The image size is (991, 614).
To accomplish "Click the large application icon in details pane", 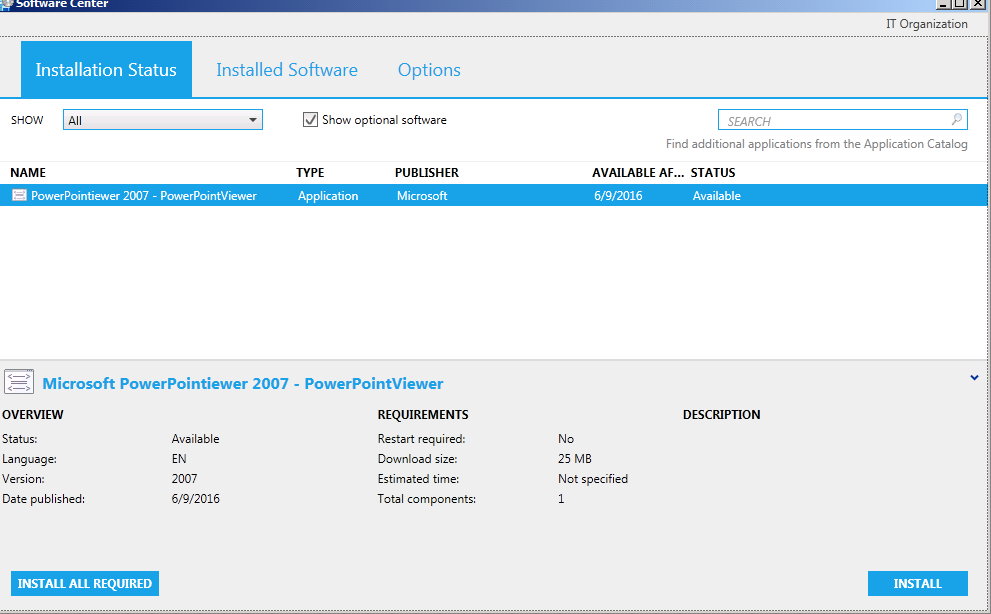I will (x=19, y=383).
